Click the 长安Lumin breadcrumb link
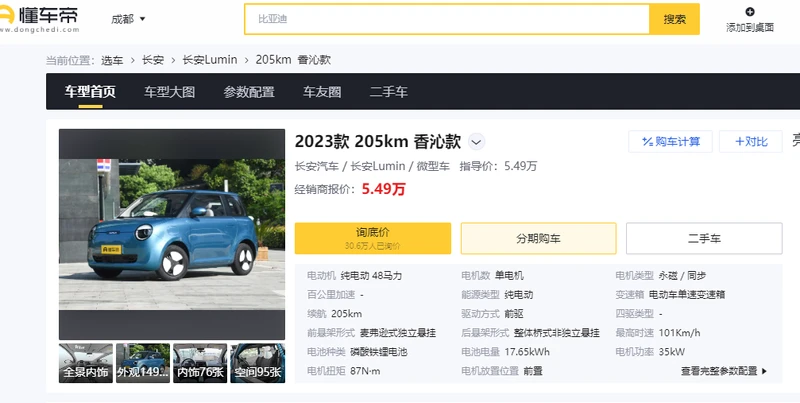The image size is (800, 403). click(210, 60)
